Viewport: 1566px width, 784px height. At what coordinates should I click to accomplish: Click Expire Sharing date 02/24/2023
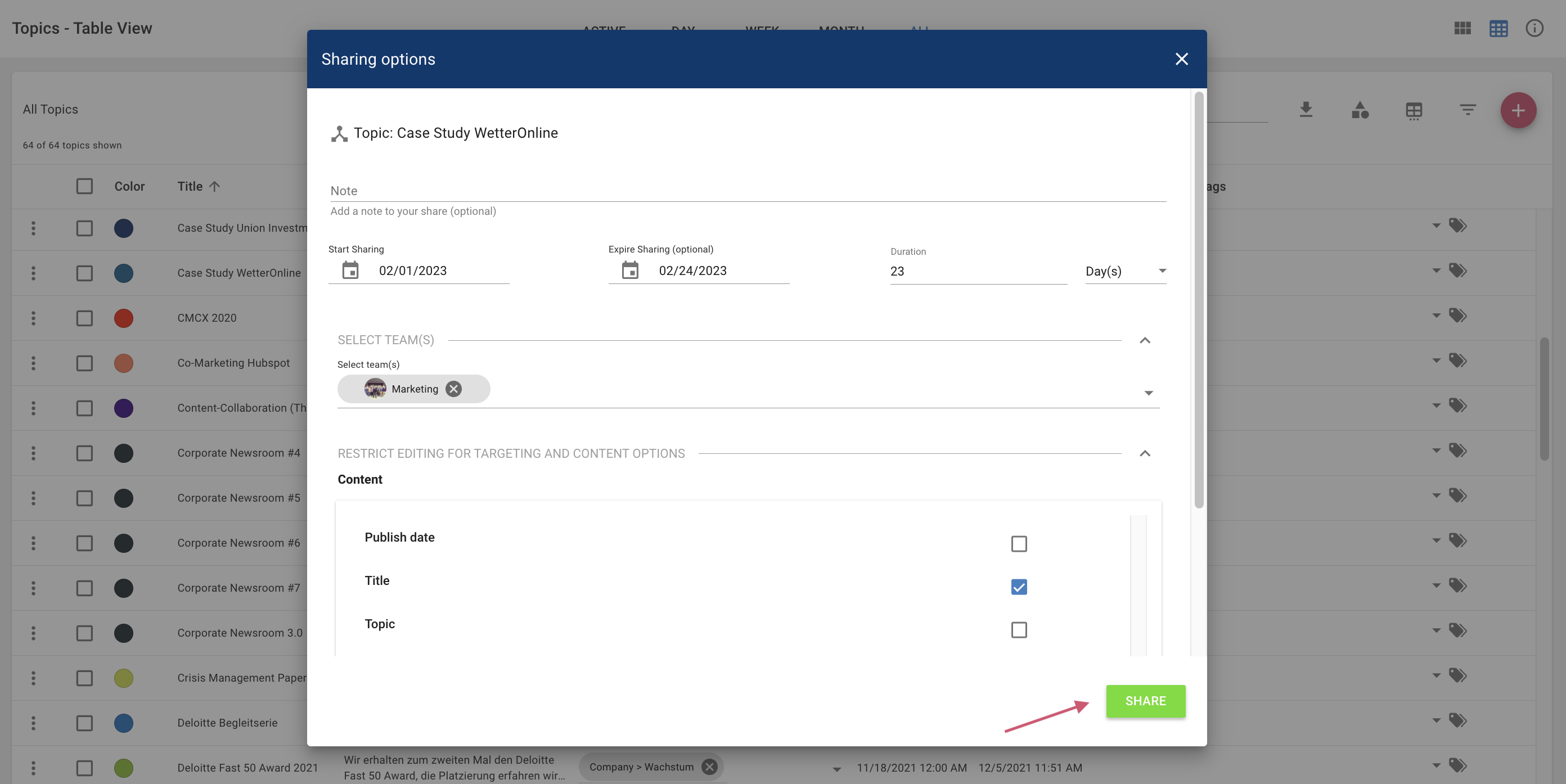[692, 271]
